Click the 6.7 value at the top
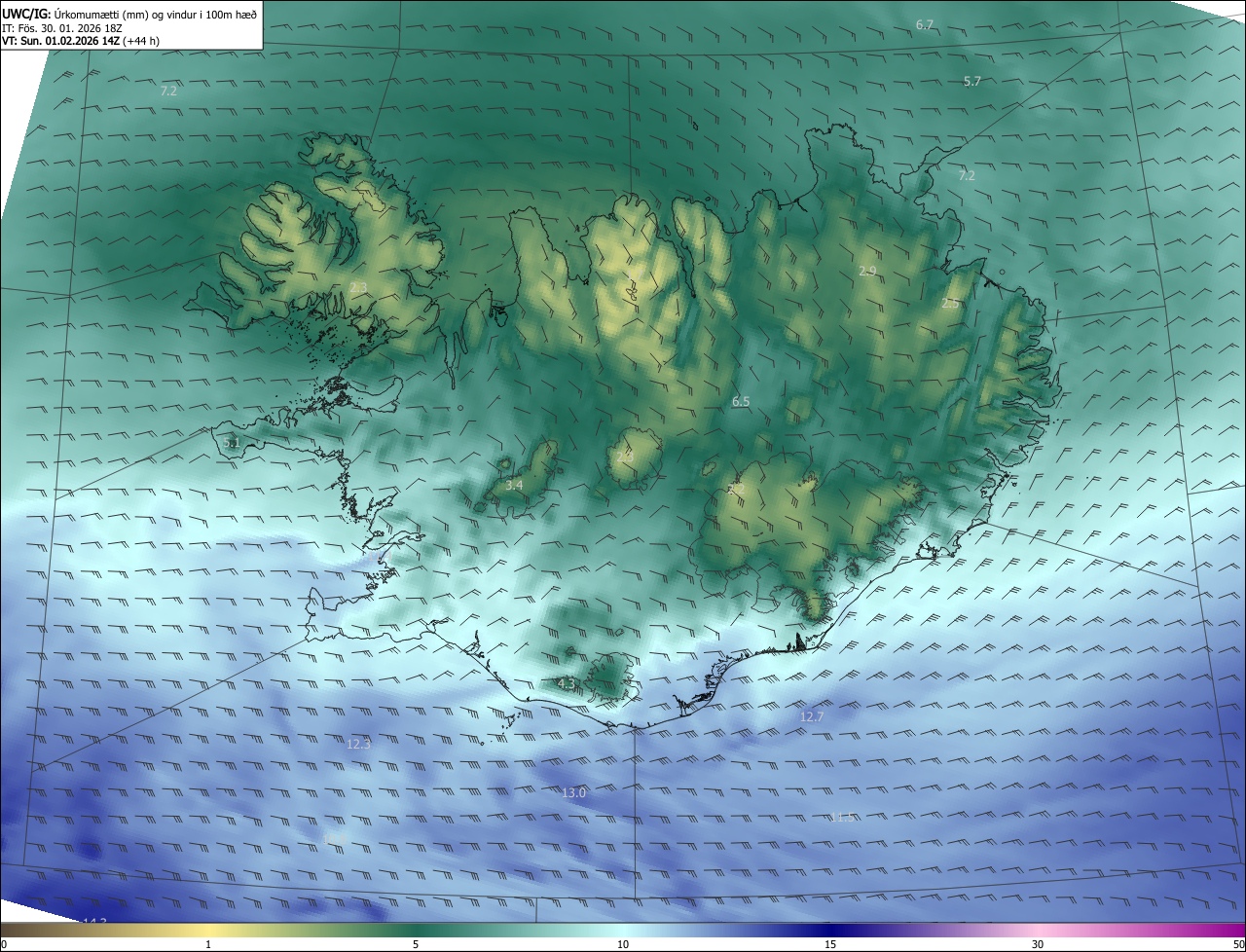This screenshot has width=1246, height=952. [x=925, y=24]
